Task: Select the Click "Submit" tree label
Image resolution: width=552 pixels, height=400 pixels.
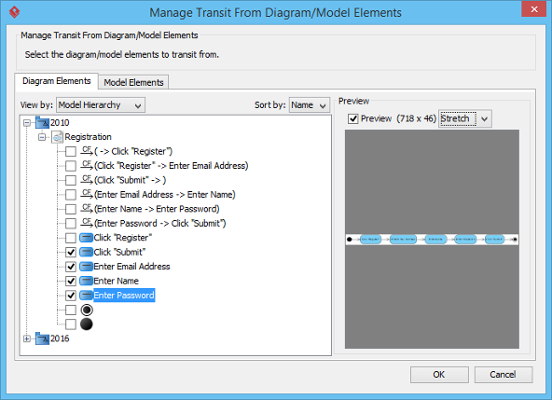Action: coord(120,252)
